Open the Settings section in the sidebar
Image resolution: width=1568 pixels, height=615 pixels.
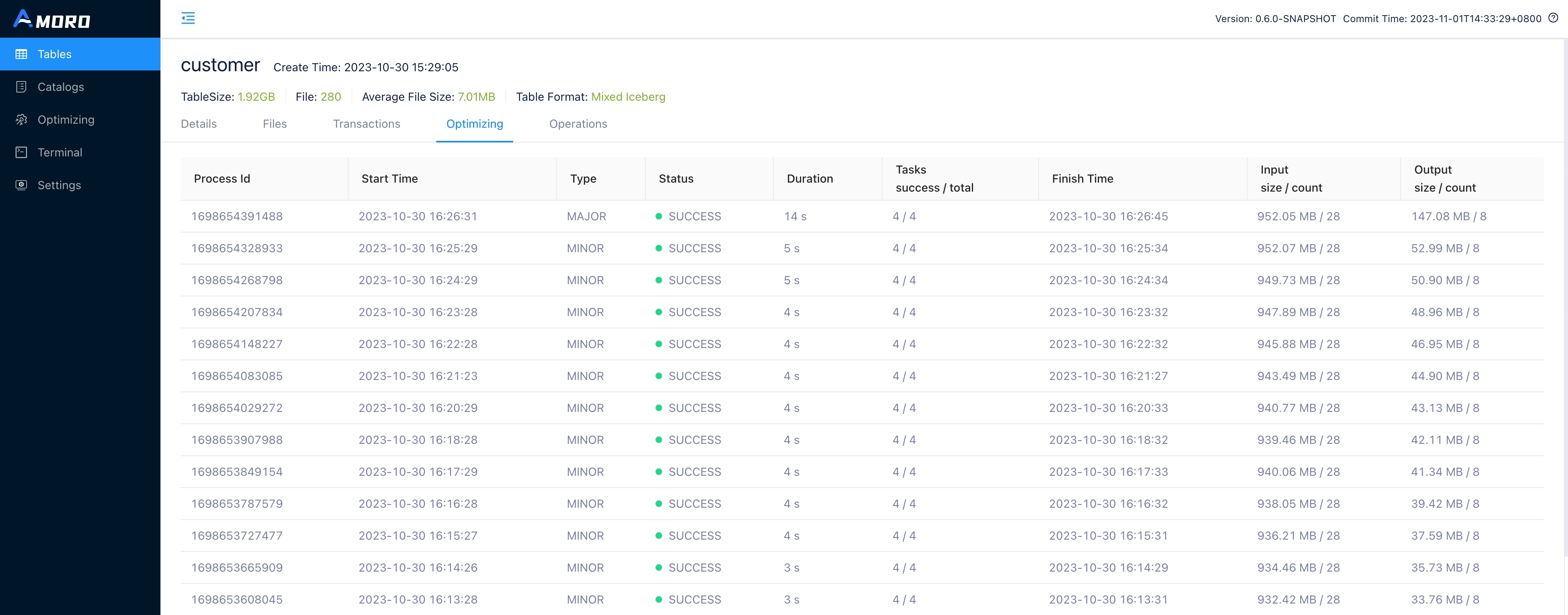(x=59, y=185)
